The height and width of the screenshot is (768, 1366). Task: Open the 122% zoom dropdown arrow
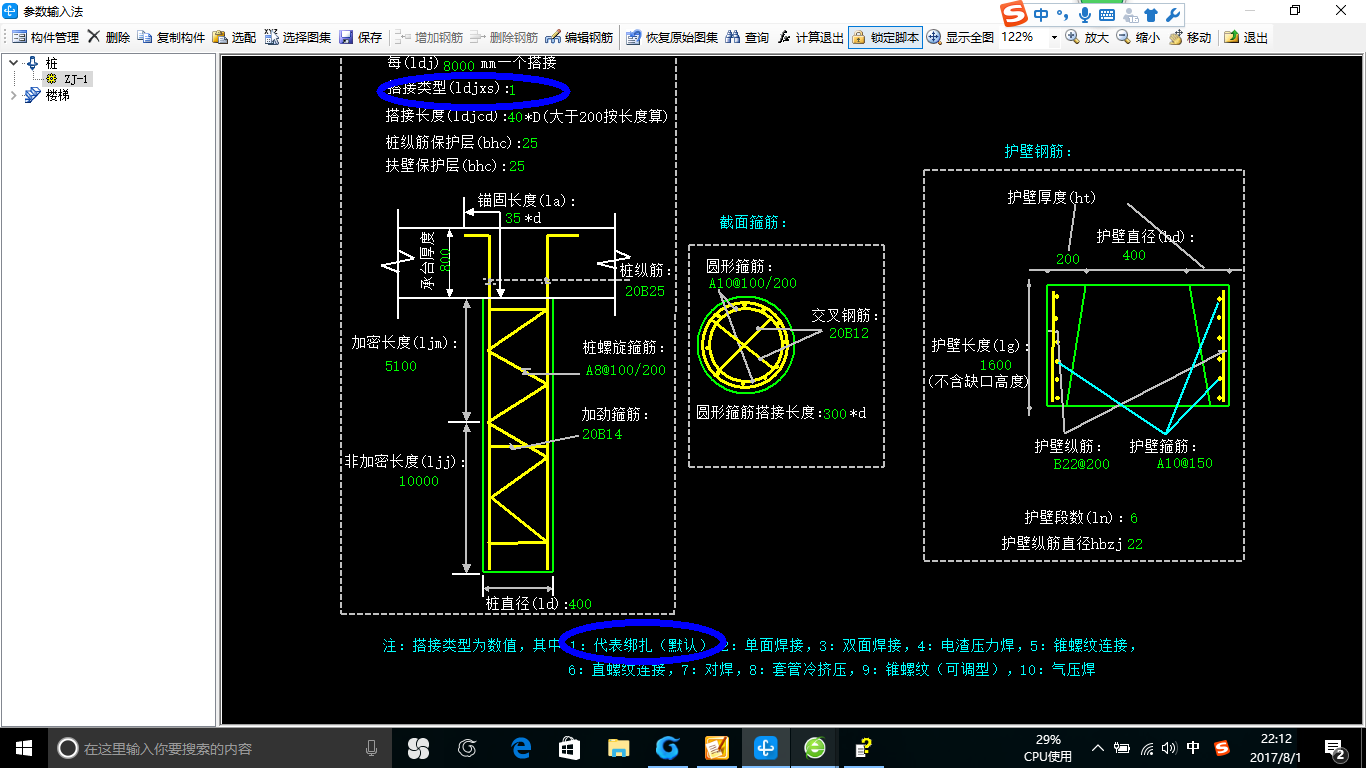coord(1054,37)
